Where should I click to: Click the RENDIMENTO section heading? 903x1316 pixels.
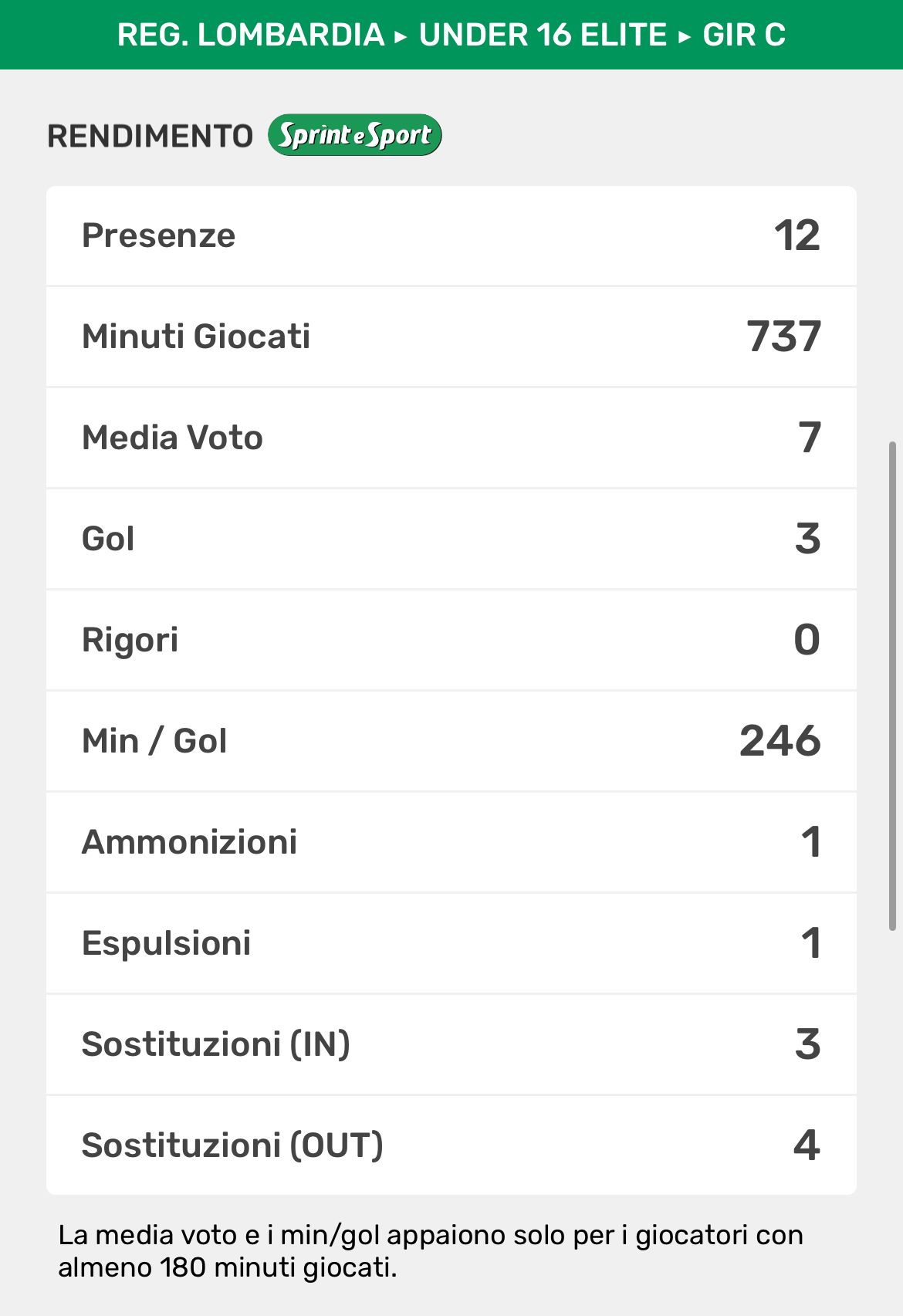[150, 136]
